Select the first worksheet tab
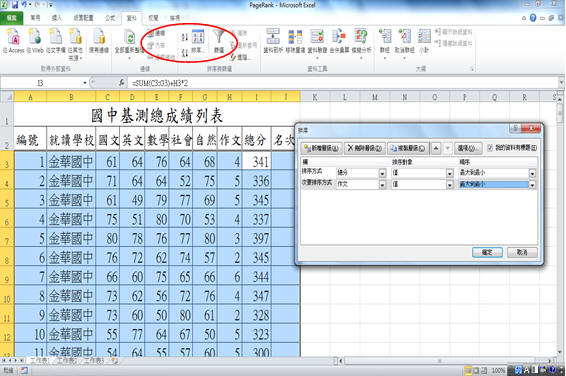This screenshot has width=566, height=376. pos(39,360)
